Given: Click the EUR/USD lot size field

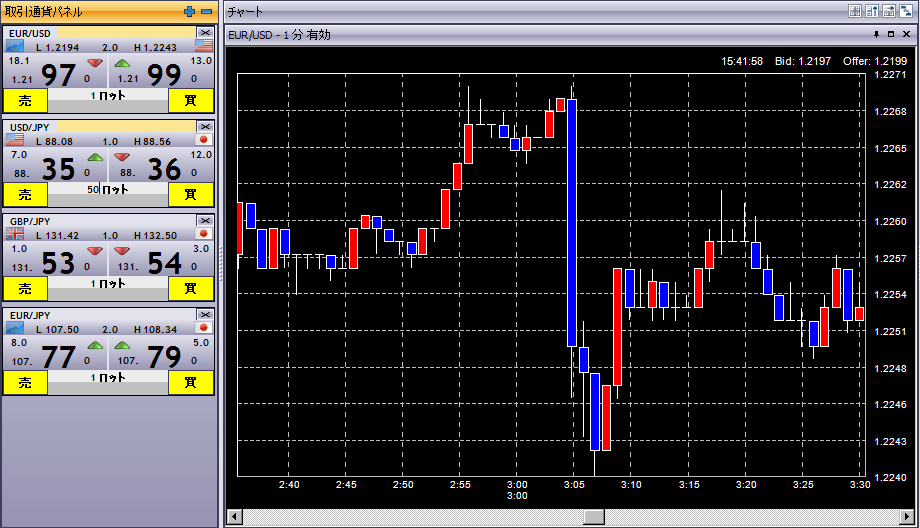Looking at the screenshot, I should (x=108, y=96).
